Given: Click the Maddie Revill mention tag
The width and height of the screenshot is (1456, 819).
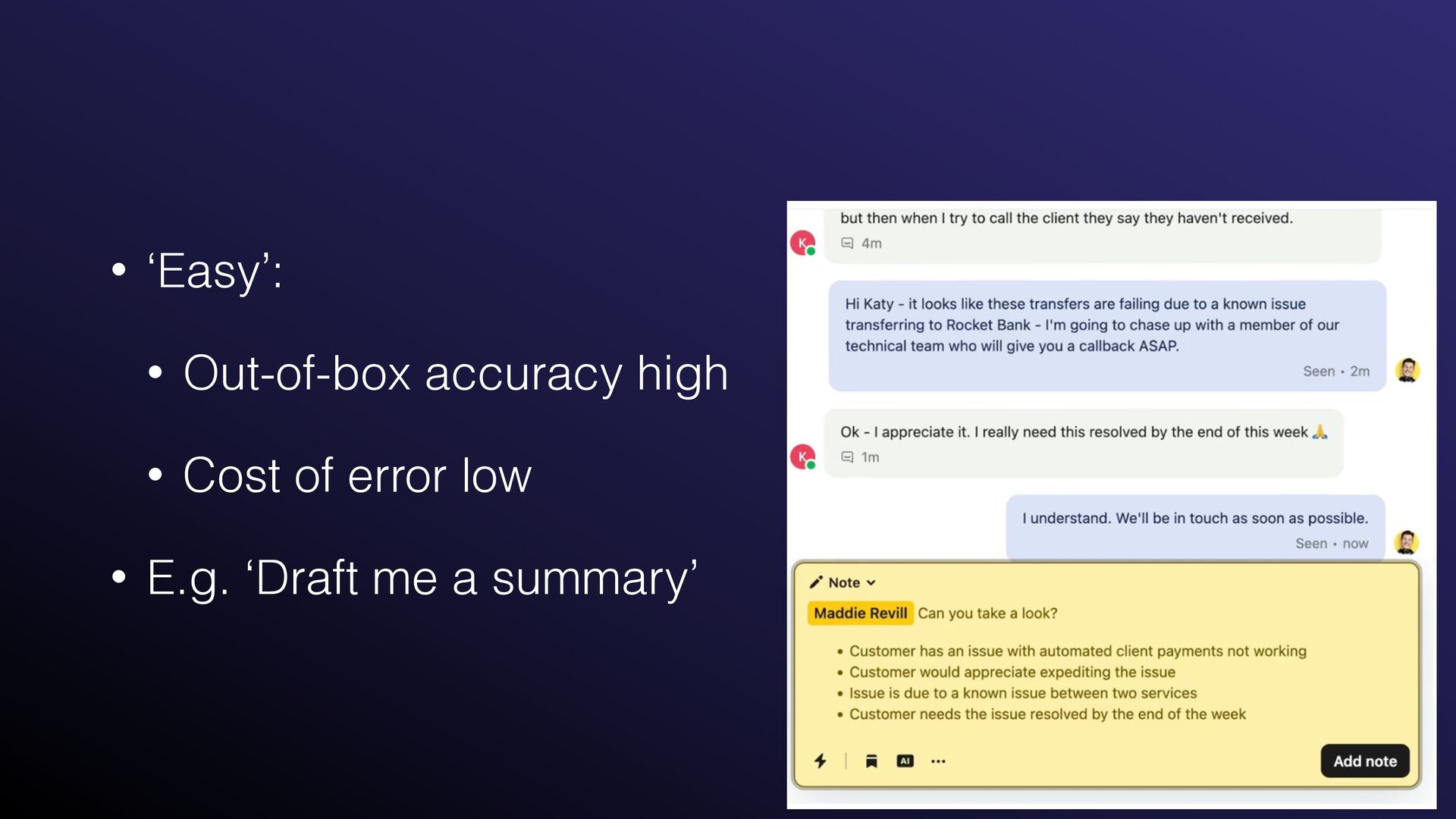Looking at the screenshot, I should point(860,613).
